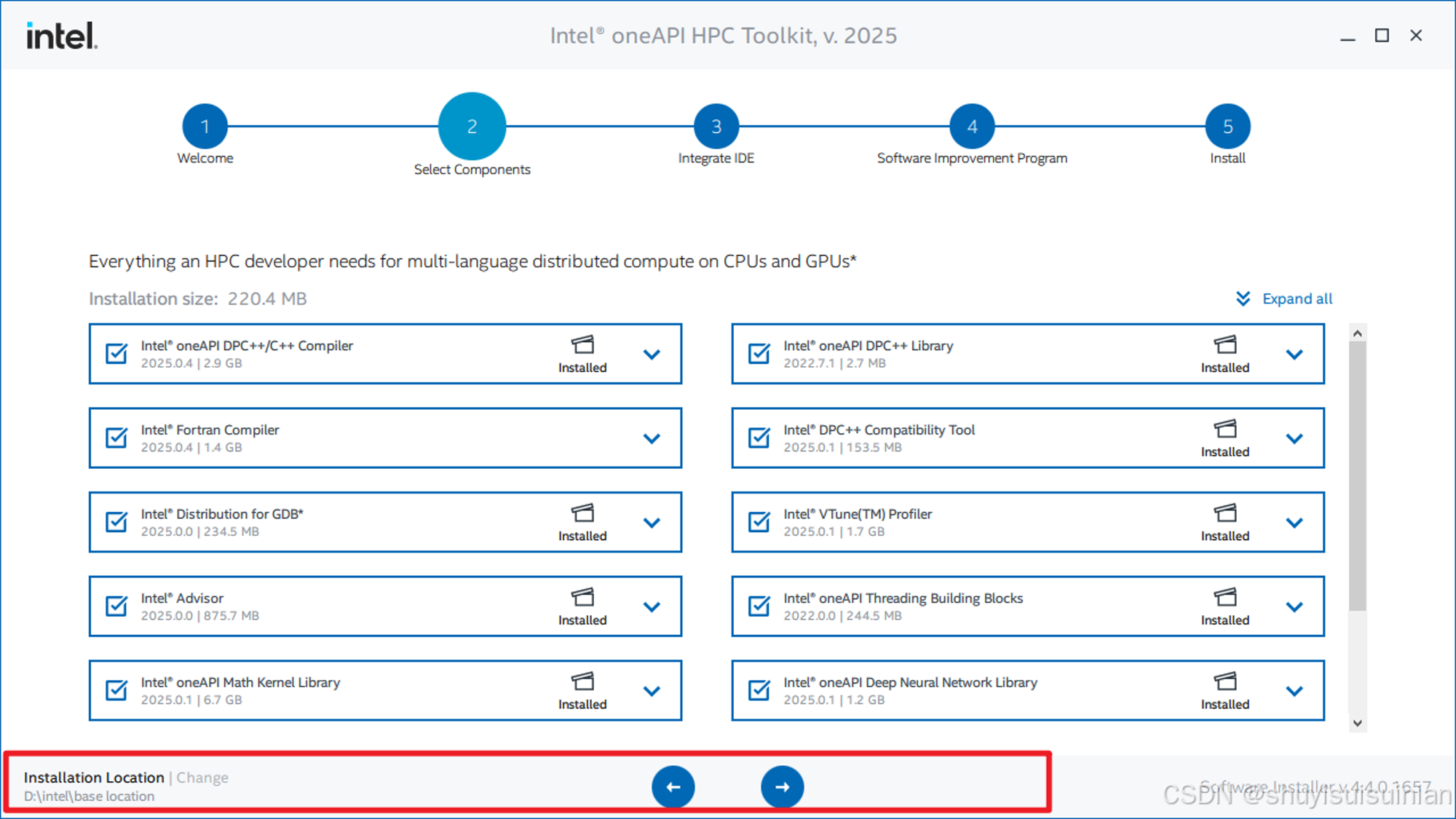
Task: Click the back arrow navigation button
Action: click(x=673, y=787)
